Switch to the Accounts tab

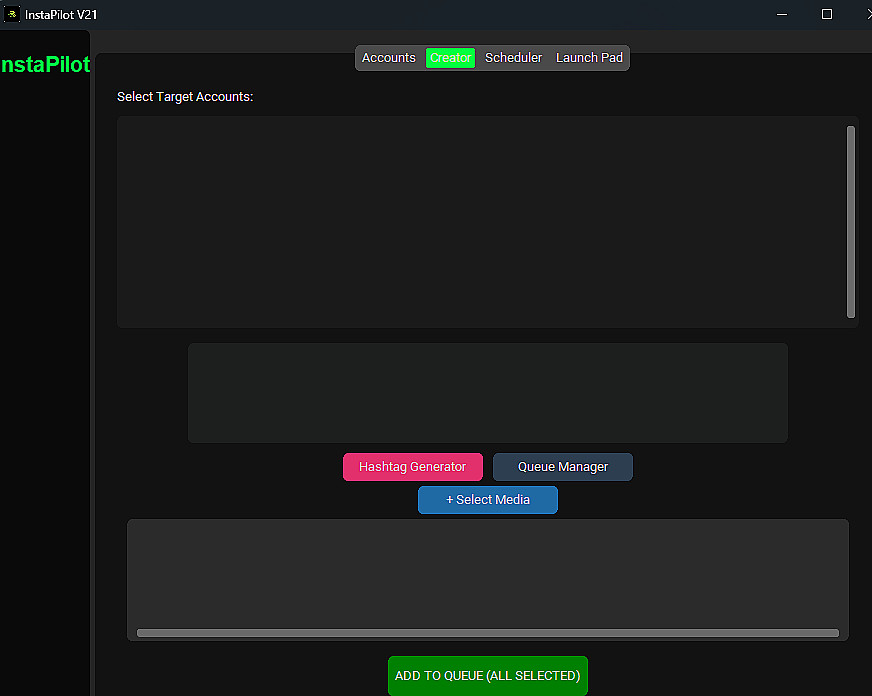point(388,58)
